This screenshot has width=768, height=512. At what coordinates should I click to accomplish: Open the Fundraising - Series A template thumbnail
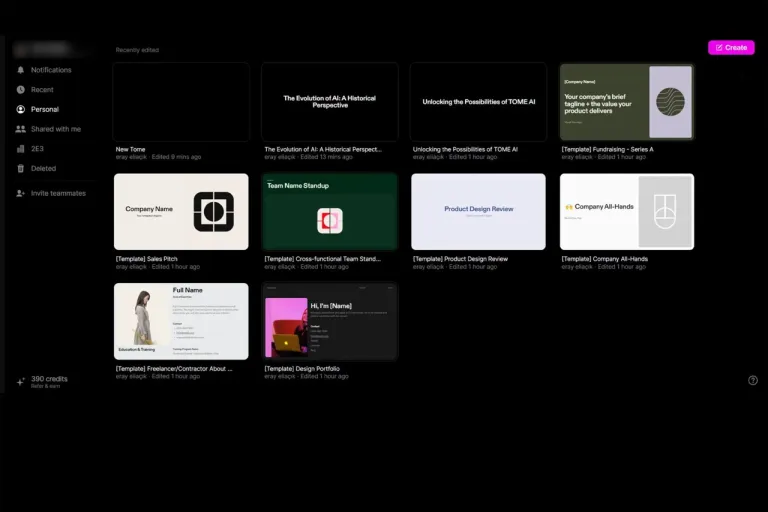[x=627, y=102]
